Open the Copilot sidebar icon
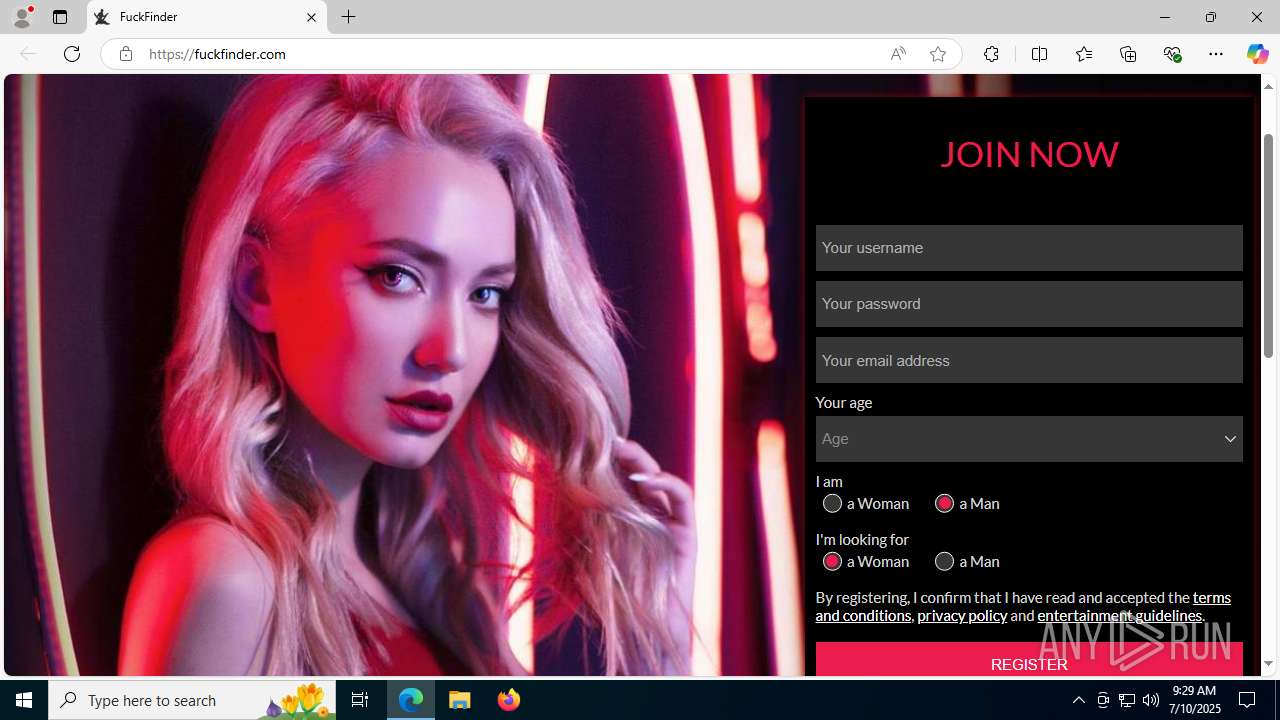The height and width of the screenshot is (720, 1280). click(x=1257, y=54)
